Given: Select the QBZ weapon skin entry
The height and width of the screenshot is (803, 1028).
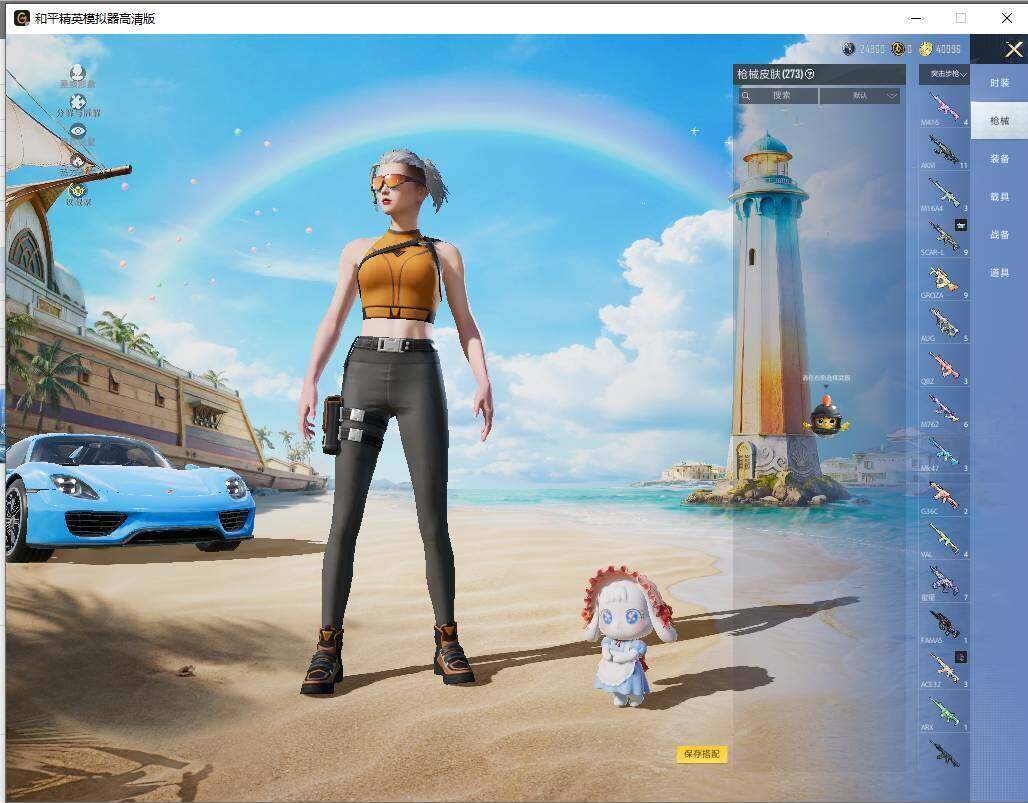Looking at the screenshot, I should tap(944, 367).
